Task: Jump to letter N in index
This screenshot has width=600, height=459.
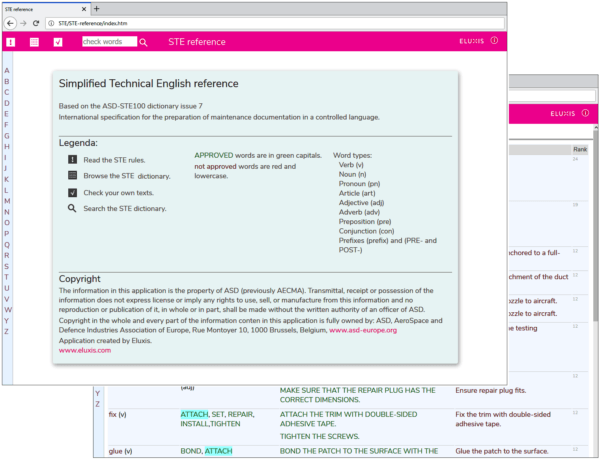Action: click(x=7, y=212)
